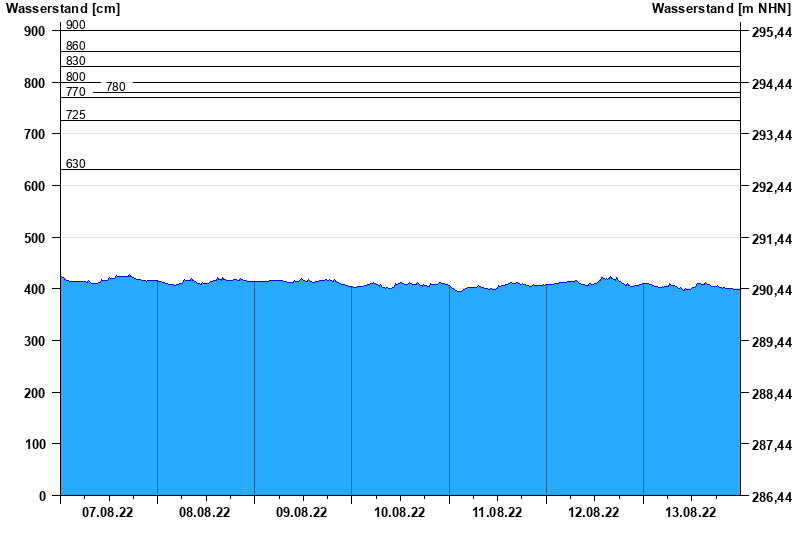The width and height of the screenshot is (800, 550).
Task: Click the 07.08.22 date label
Action: pyautogui.click(x=108, y=513)
